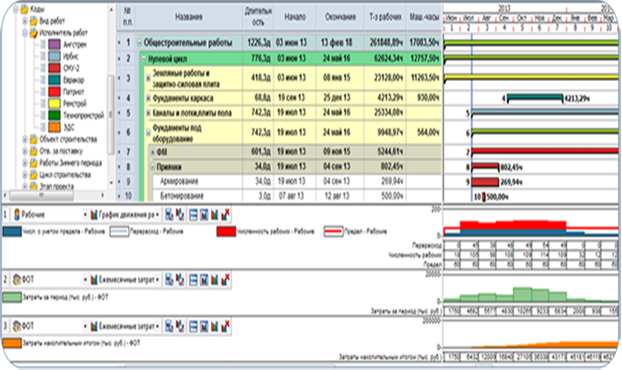Collapse the Нулевой цикл task group
The width and height of the screenshot is (622, 370).
point(144,59)
